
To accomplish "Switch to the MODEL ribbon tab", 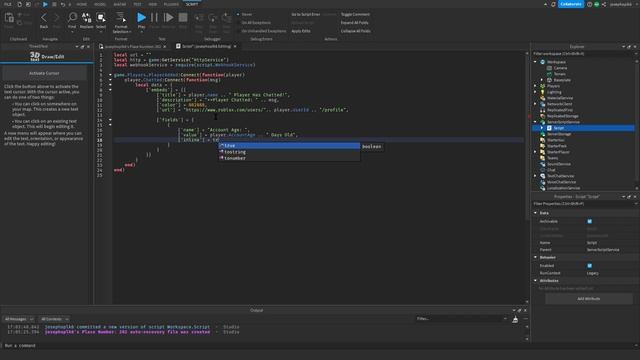I will pos(100,4).
